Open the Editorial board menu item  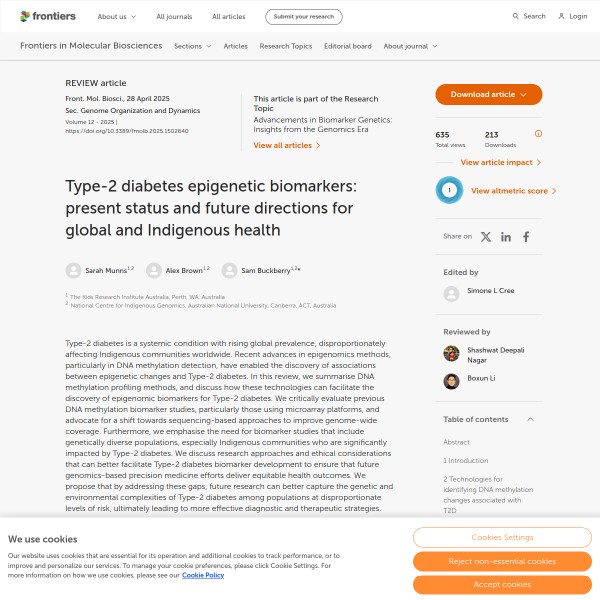(348, 46)
